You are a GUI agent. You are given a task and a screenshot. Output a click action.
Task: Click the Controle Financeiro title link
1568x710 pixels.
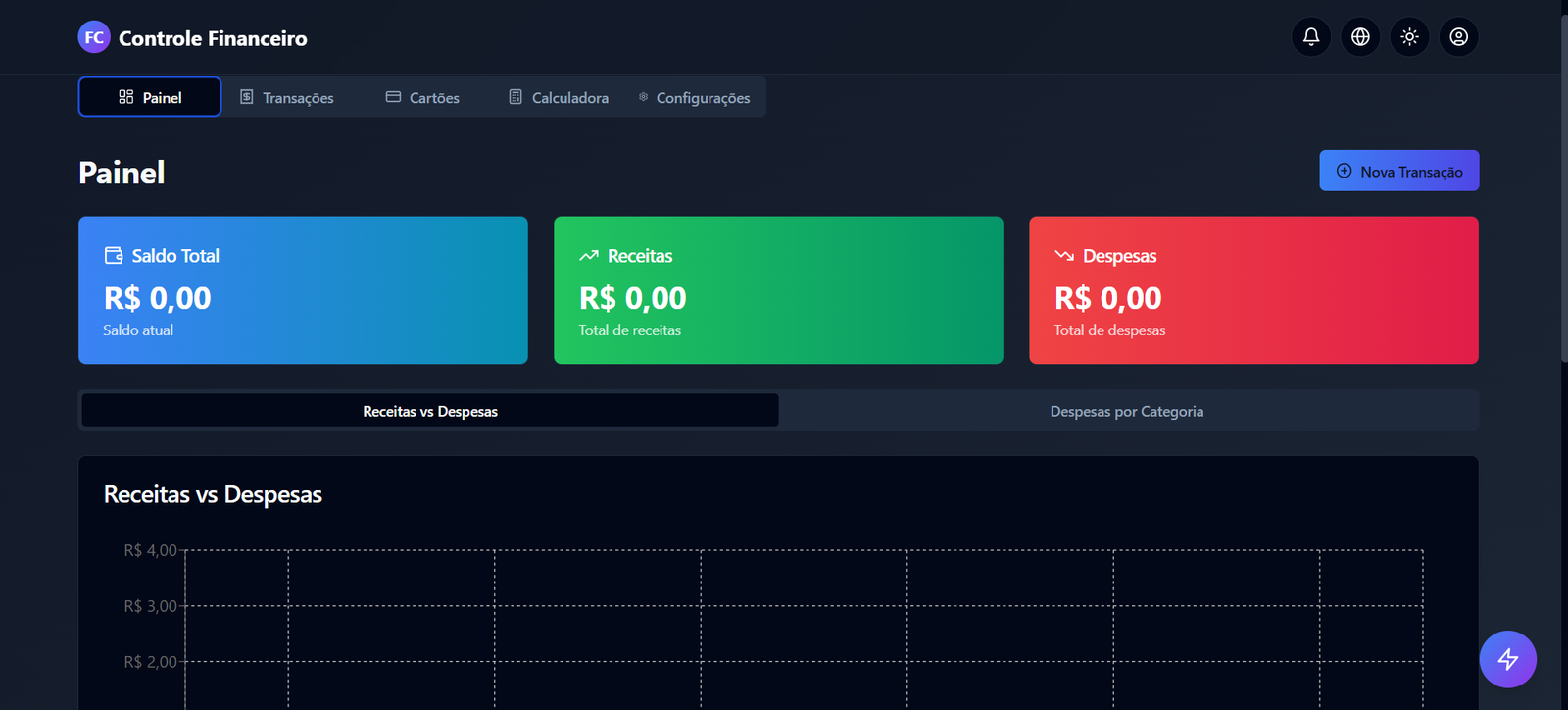(x=213, y=38)
